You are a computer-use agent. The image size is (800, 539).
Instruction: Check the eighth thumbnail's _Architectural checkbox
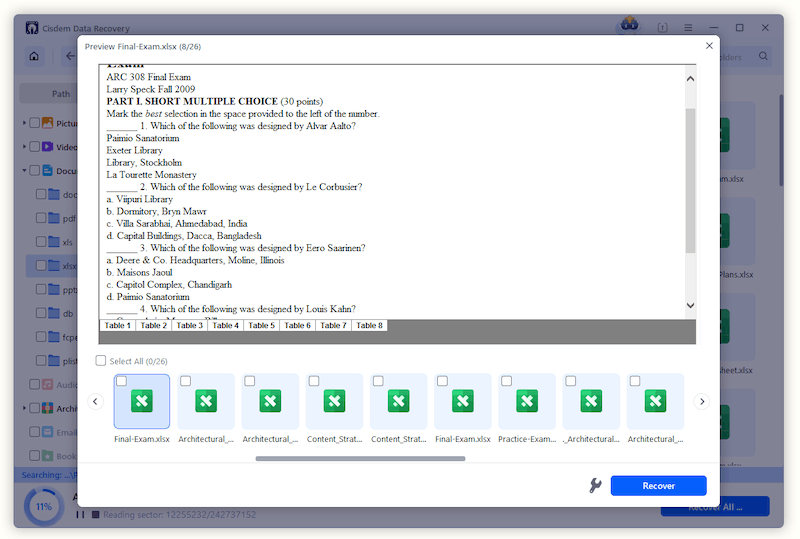[570, 381]
